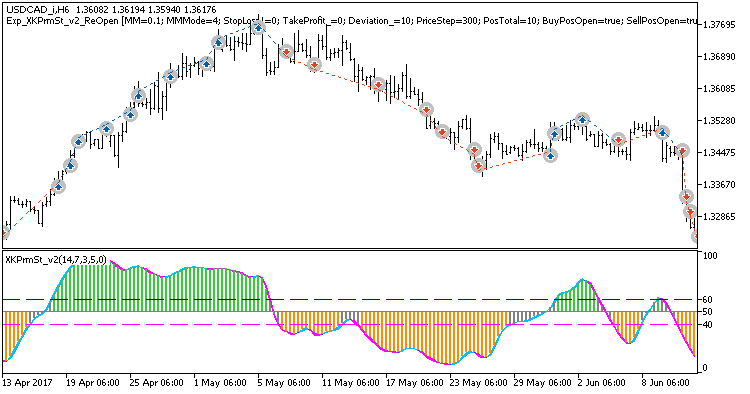The height and width of the screenshot is (394, 750).
Task: Select the 1.36085 price level
Action: coord(720,88)
